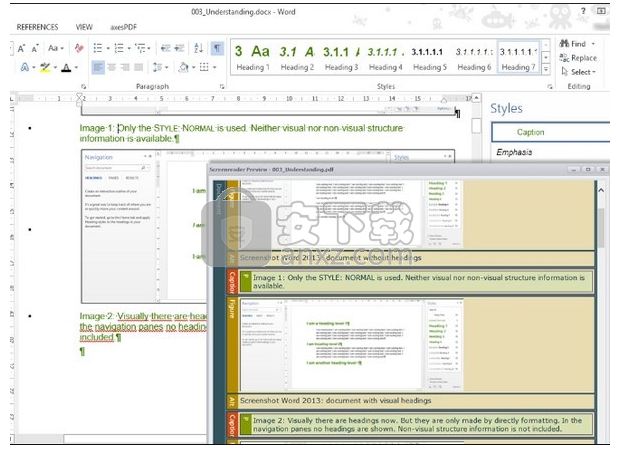The height and width of the screenshot is (457, 618).
Task: Sort text with A-Z icon
Action: pyautogui.click(x=199, y=48)
